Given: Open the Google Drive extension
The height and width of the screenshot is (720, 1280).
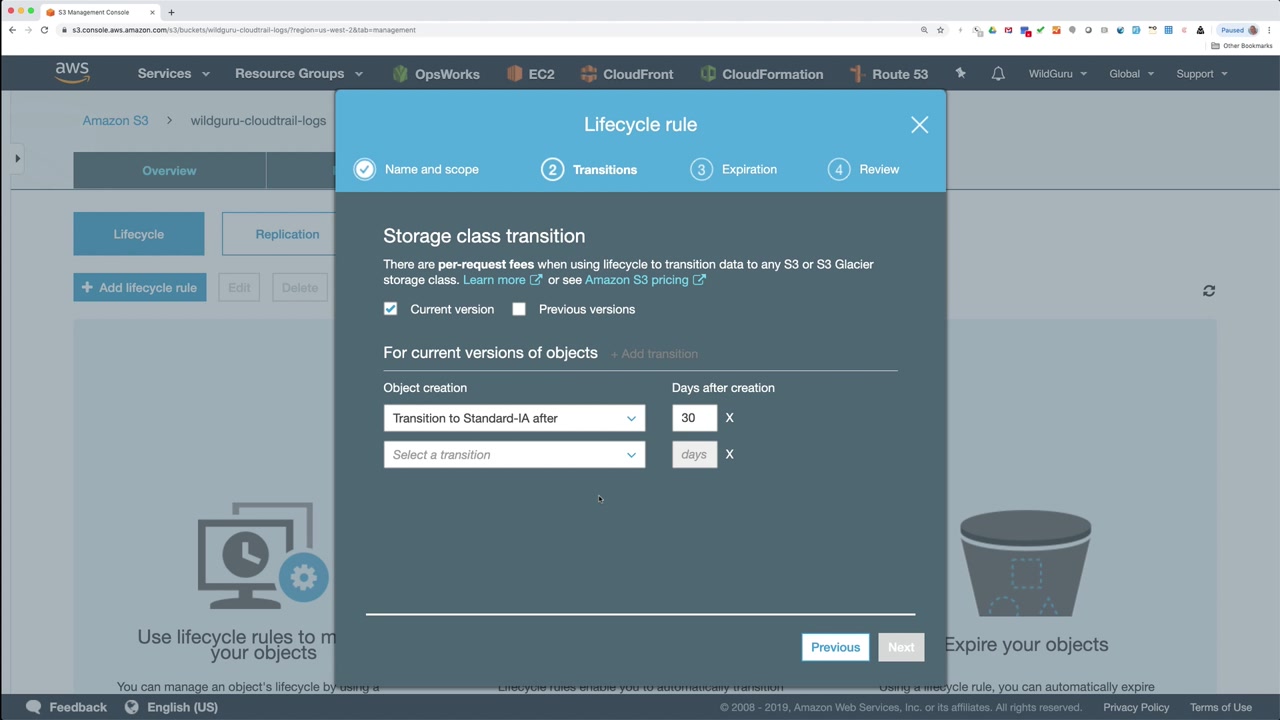Looking at the screenshot, I should 993,30.
